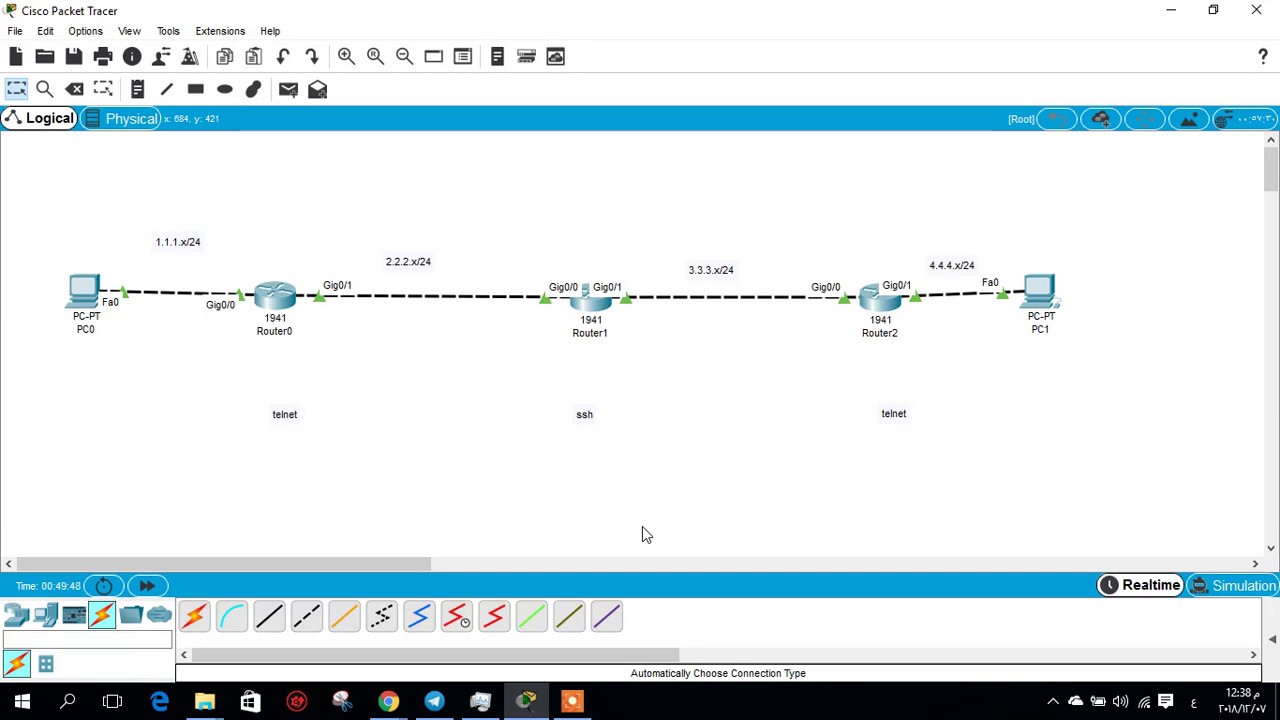Undo the last action
The image size is (1280, 720).
click(283, 57)
